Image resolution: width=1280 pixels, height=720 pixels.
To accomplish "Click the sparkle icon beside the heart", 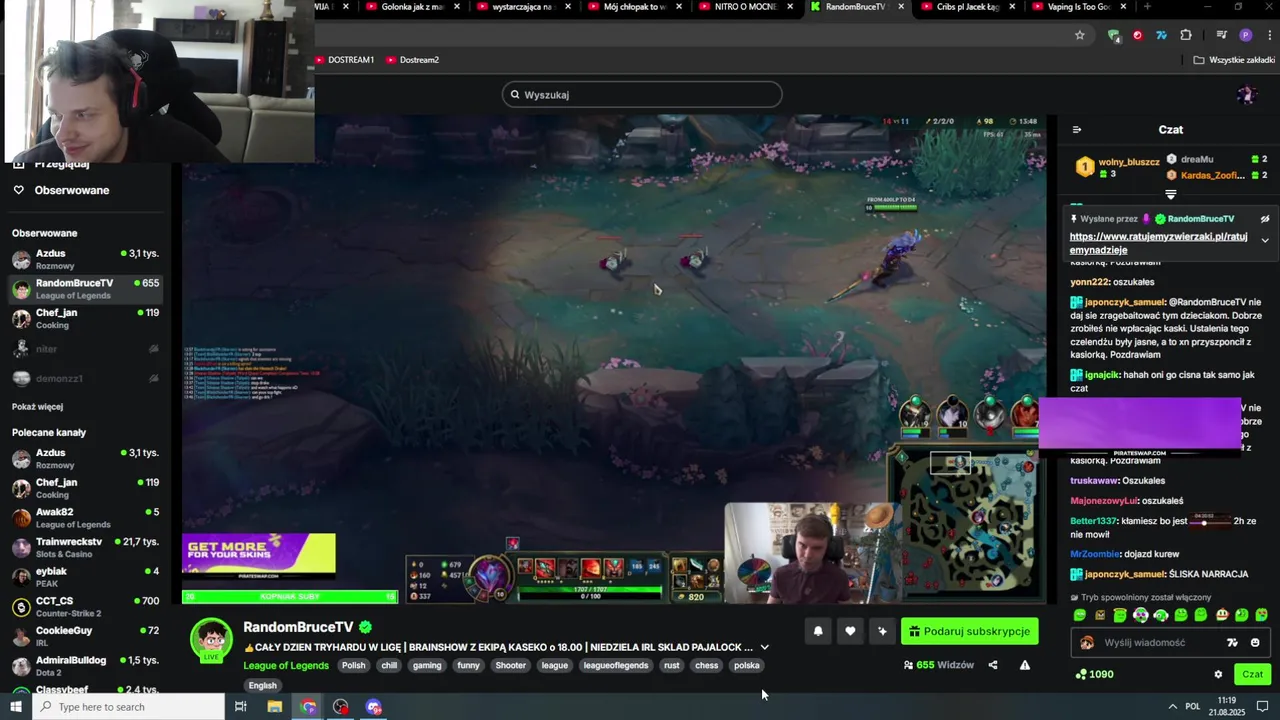I will point(882,631).
